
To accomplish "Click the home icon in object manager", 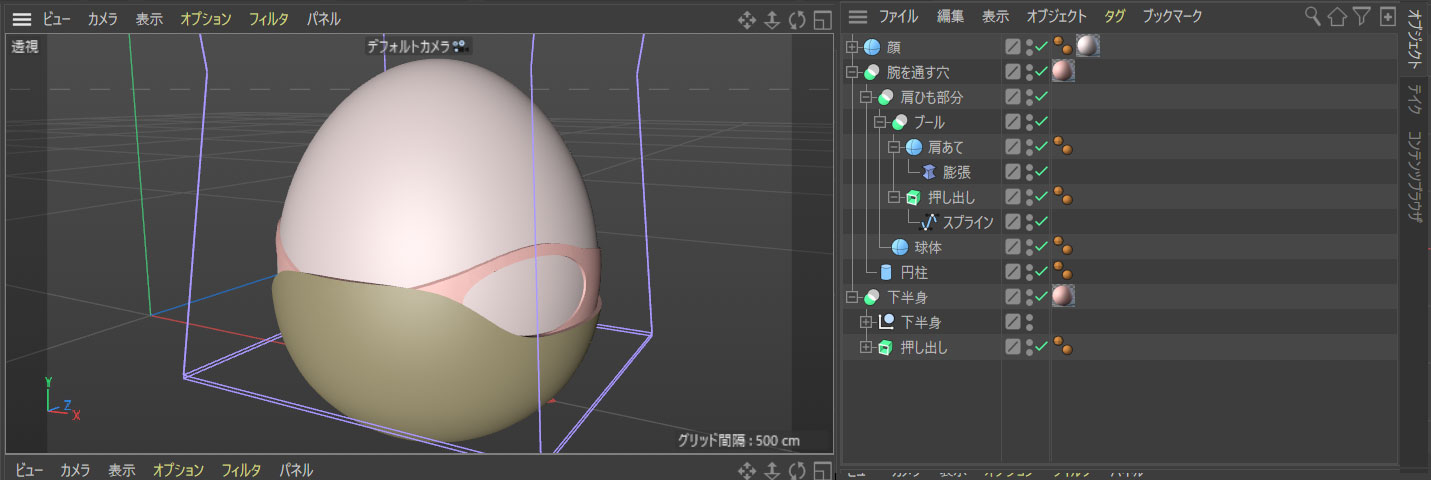I will coord(1337,16).
